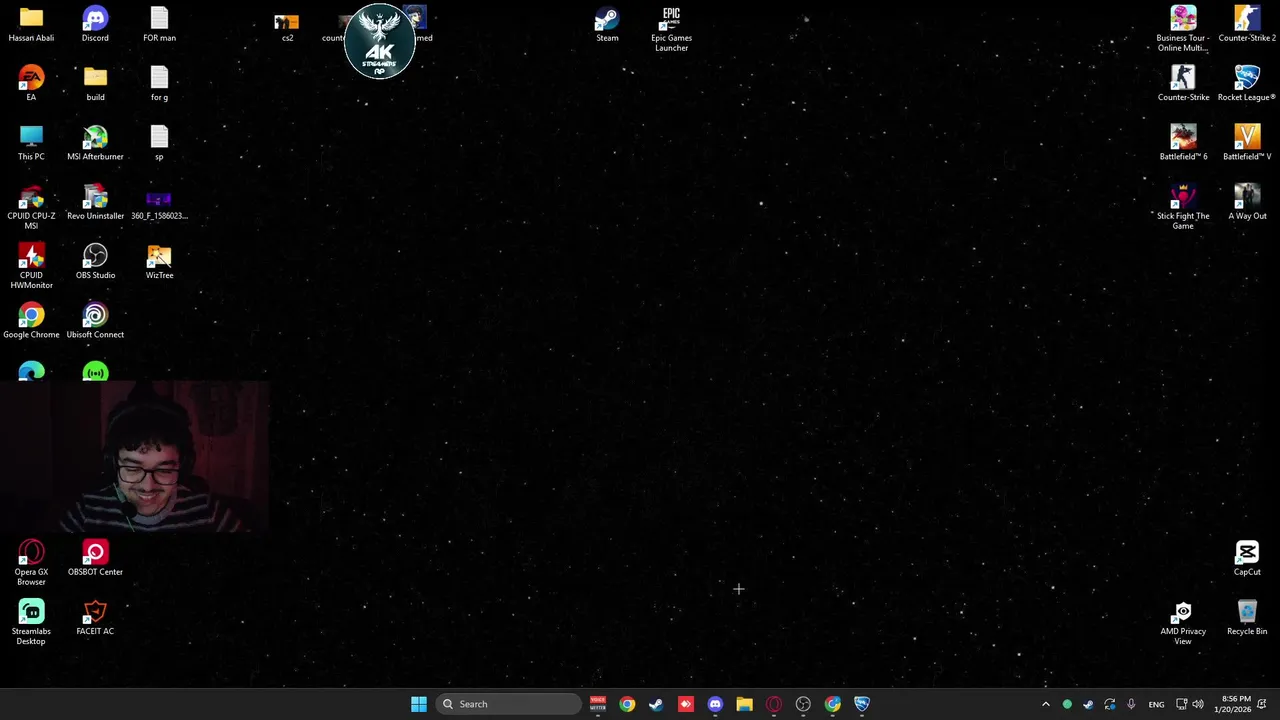
Task: Open Rocket League taskbar icon
Action: (x=862, y=704)
